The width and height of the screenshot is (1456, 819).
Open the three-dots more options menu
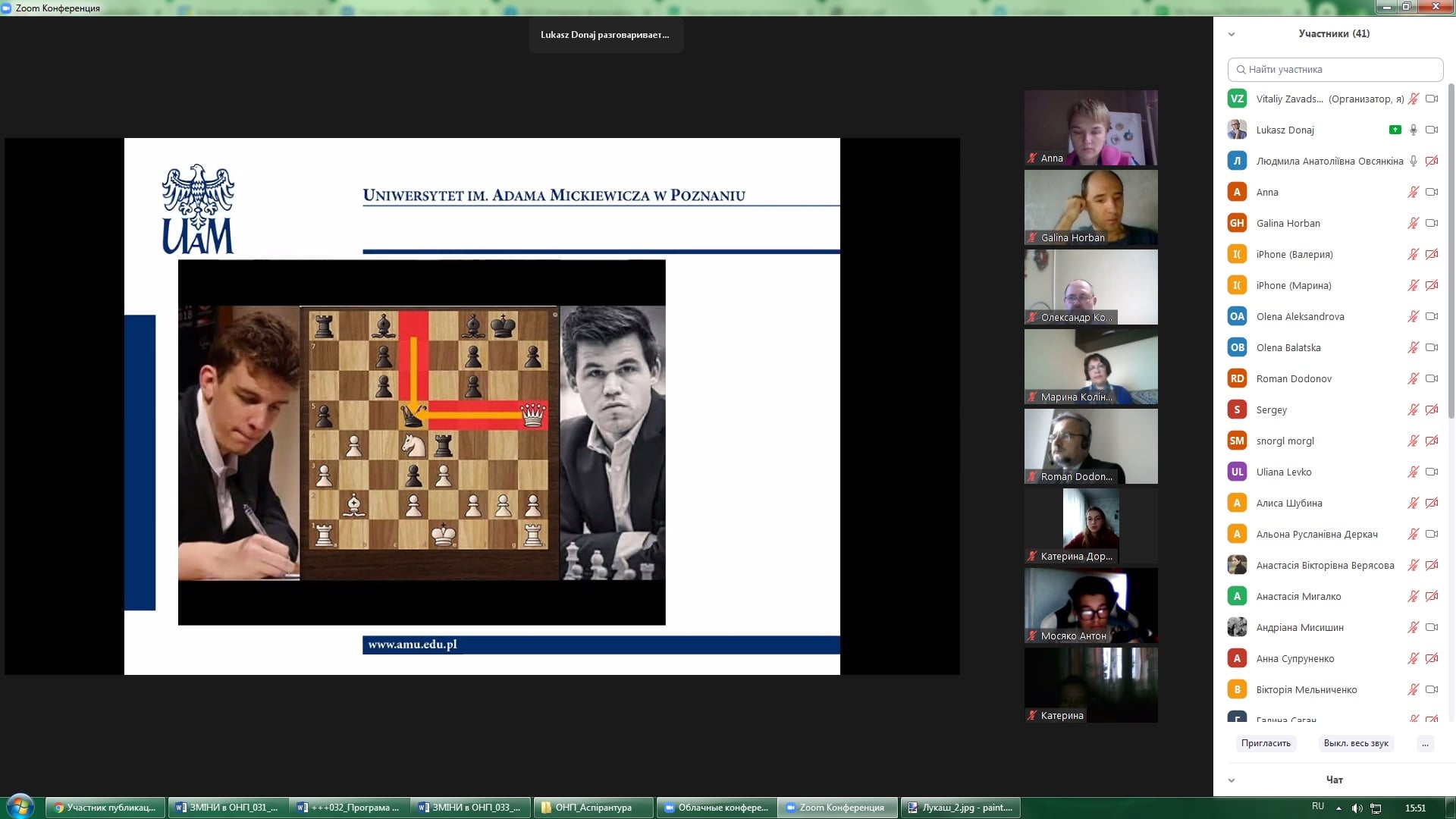click(1425, 743)
